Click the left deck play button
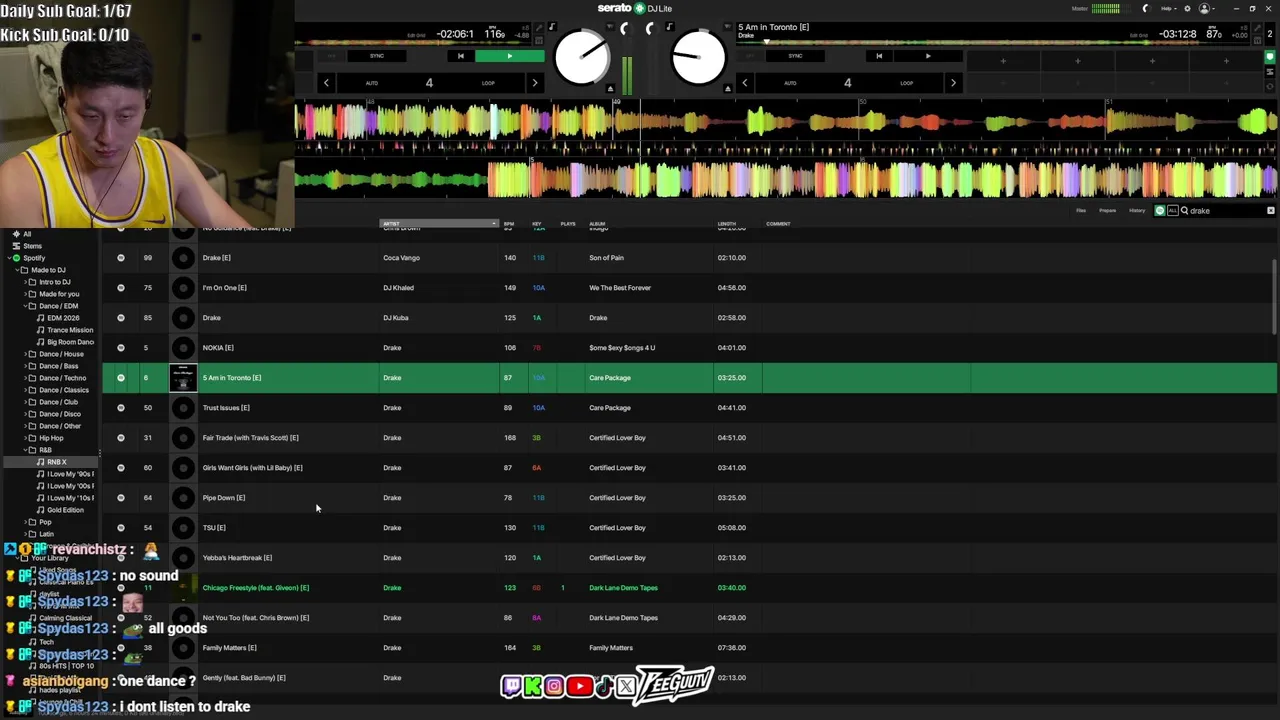The height and width of the screenshot is (720, 1280). tap(509, 56)
